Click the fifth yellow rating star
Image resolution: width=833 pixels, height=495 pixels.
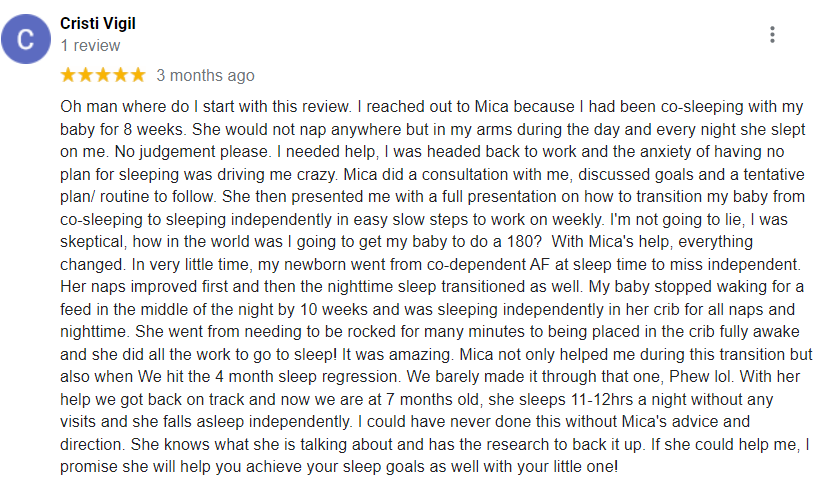coord(138,75)
